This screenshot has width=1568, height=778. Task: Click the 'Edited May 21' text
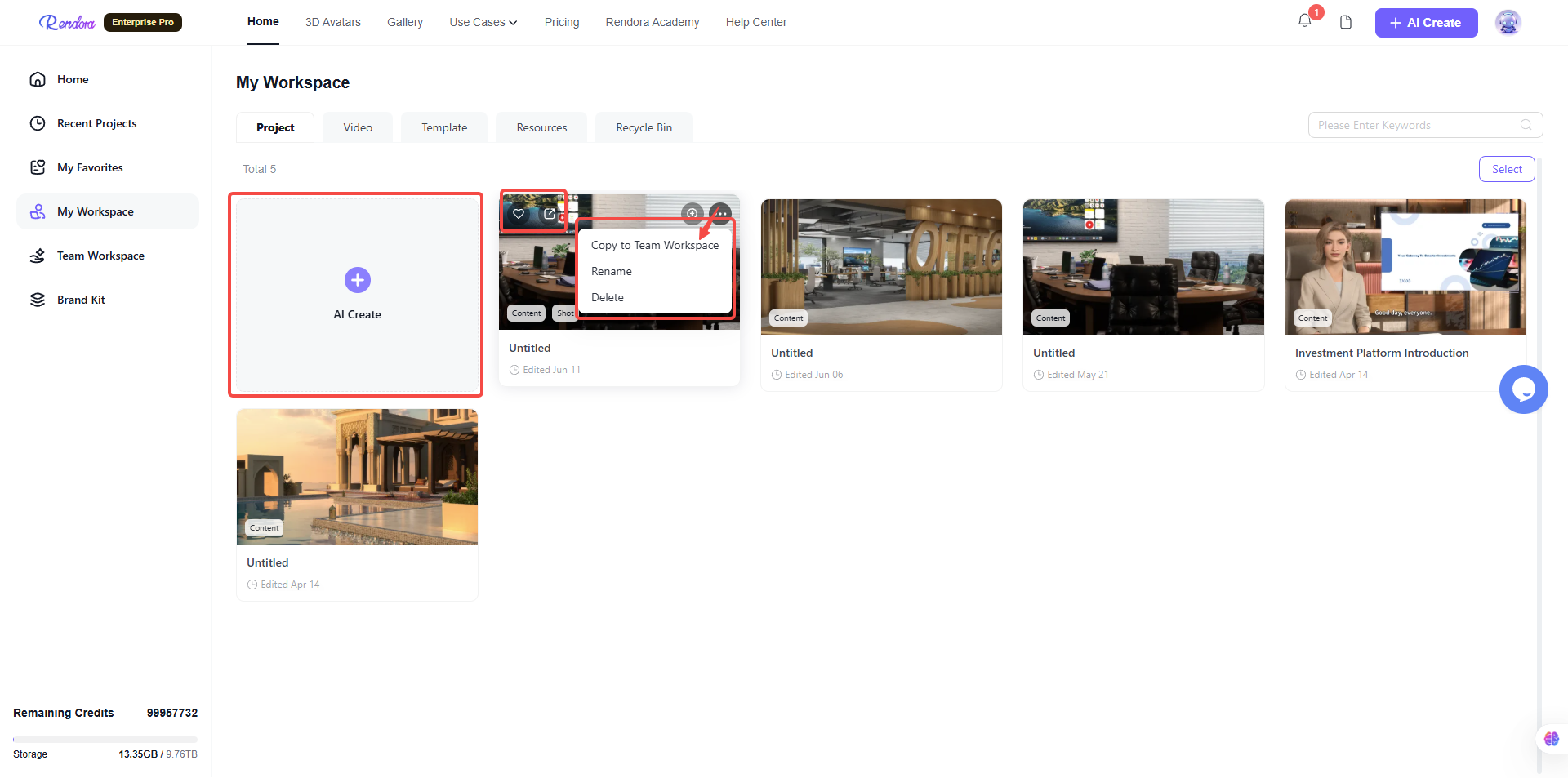1078,375
